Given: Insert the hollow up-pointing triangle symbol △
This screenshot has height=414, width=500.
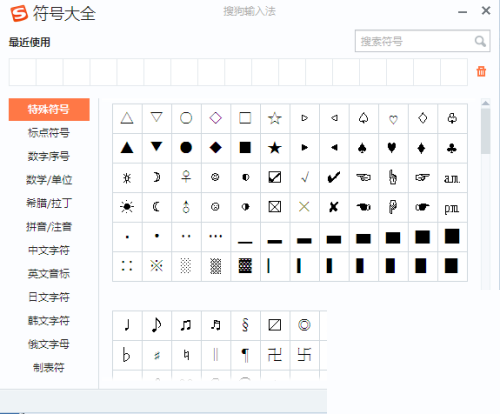Looking at the screenshot, I should 127,118.
